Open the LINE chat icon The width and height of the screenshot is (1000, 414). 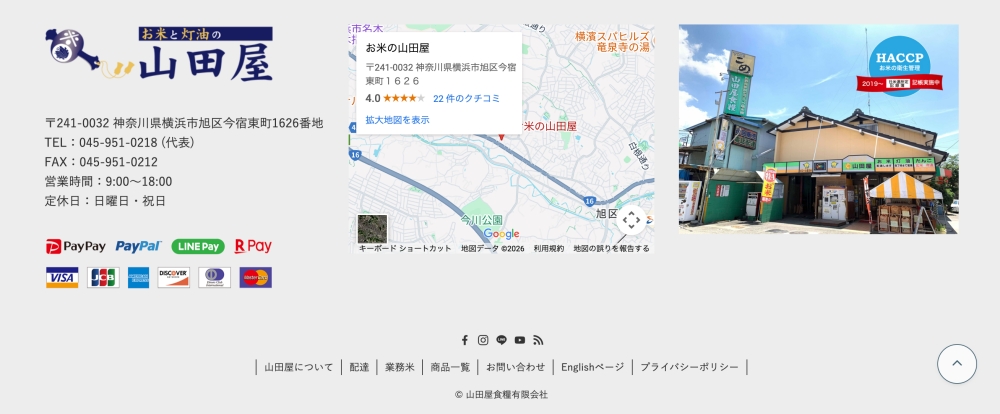501,340
